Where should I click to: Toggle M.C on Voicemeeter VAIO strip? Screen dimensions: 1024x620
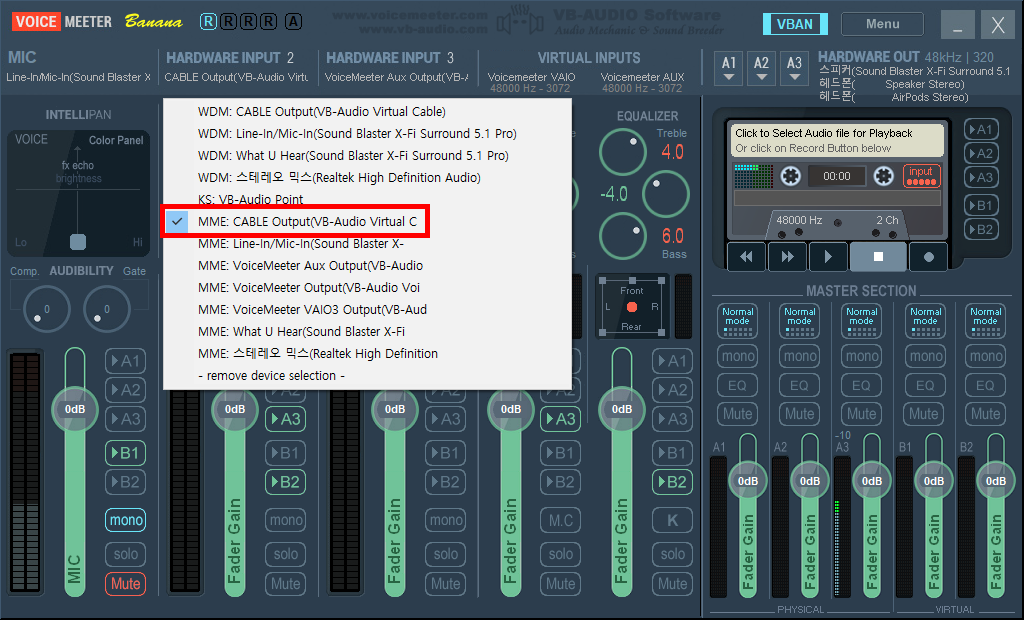pos(560,520)
